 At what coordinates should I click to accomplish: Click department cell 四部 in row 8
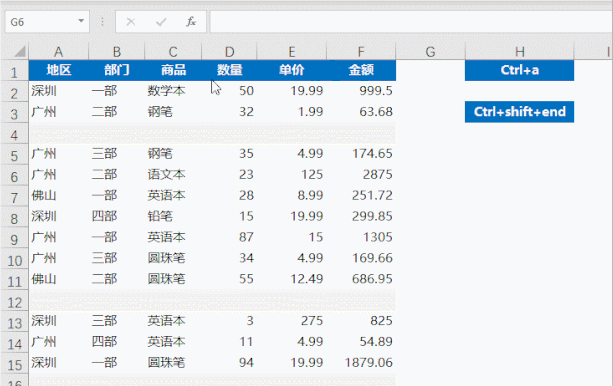coord(117,216)
